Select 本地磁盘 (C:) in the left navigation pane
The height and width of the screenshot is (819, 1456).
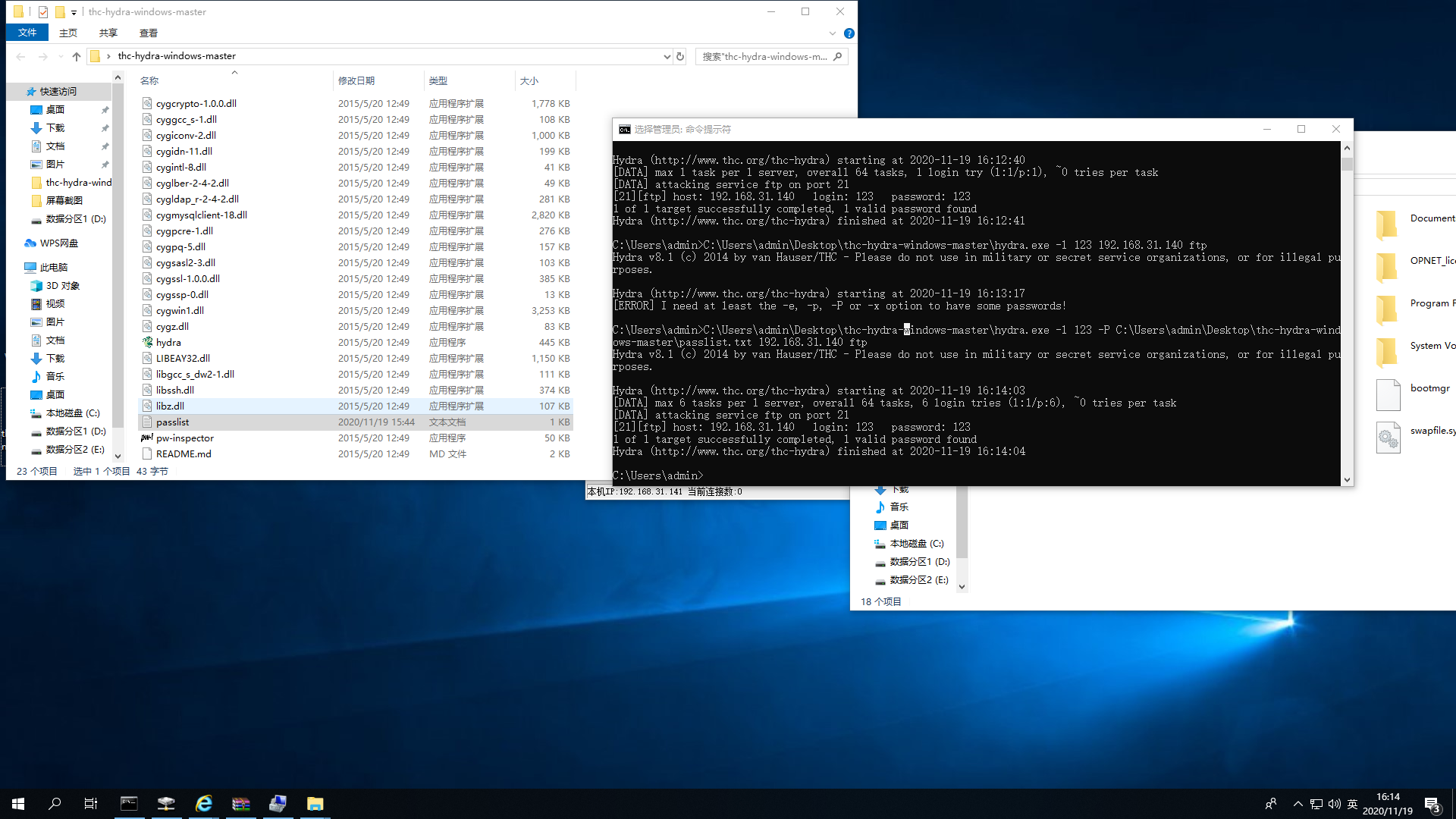tap(72, 413)
